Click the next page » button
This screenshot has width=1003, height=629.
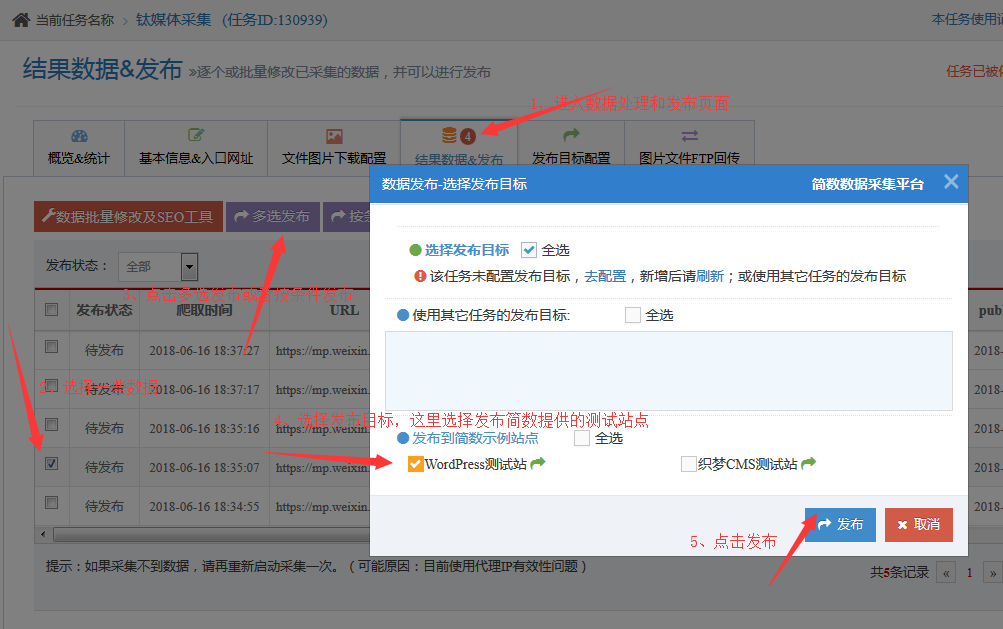(x=992, y=573)
